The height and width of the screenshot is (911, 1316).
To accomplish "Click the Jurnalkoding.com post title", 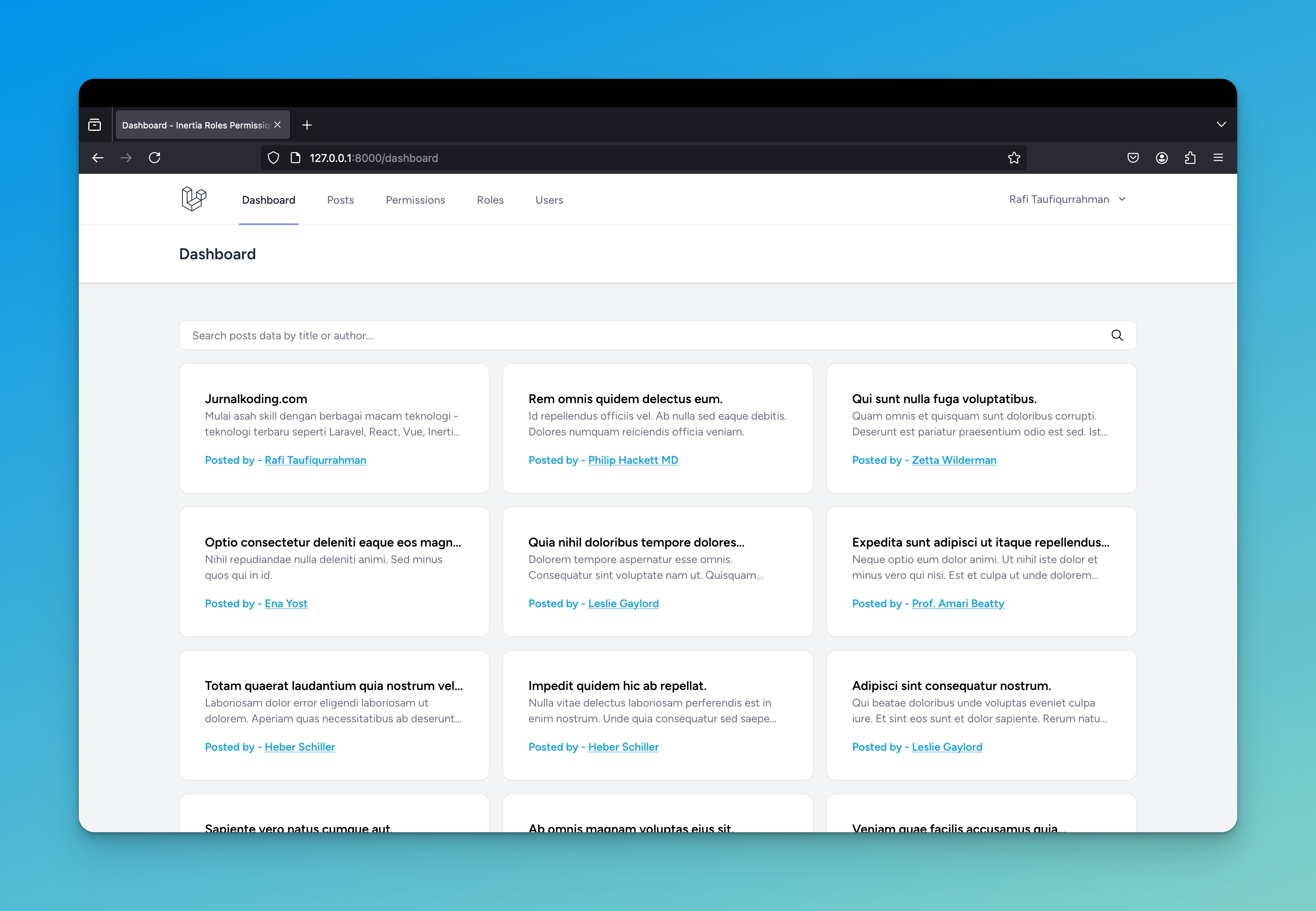I will [x=256, y=399].
